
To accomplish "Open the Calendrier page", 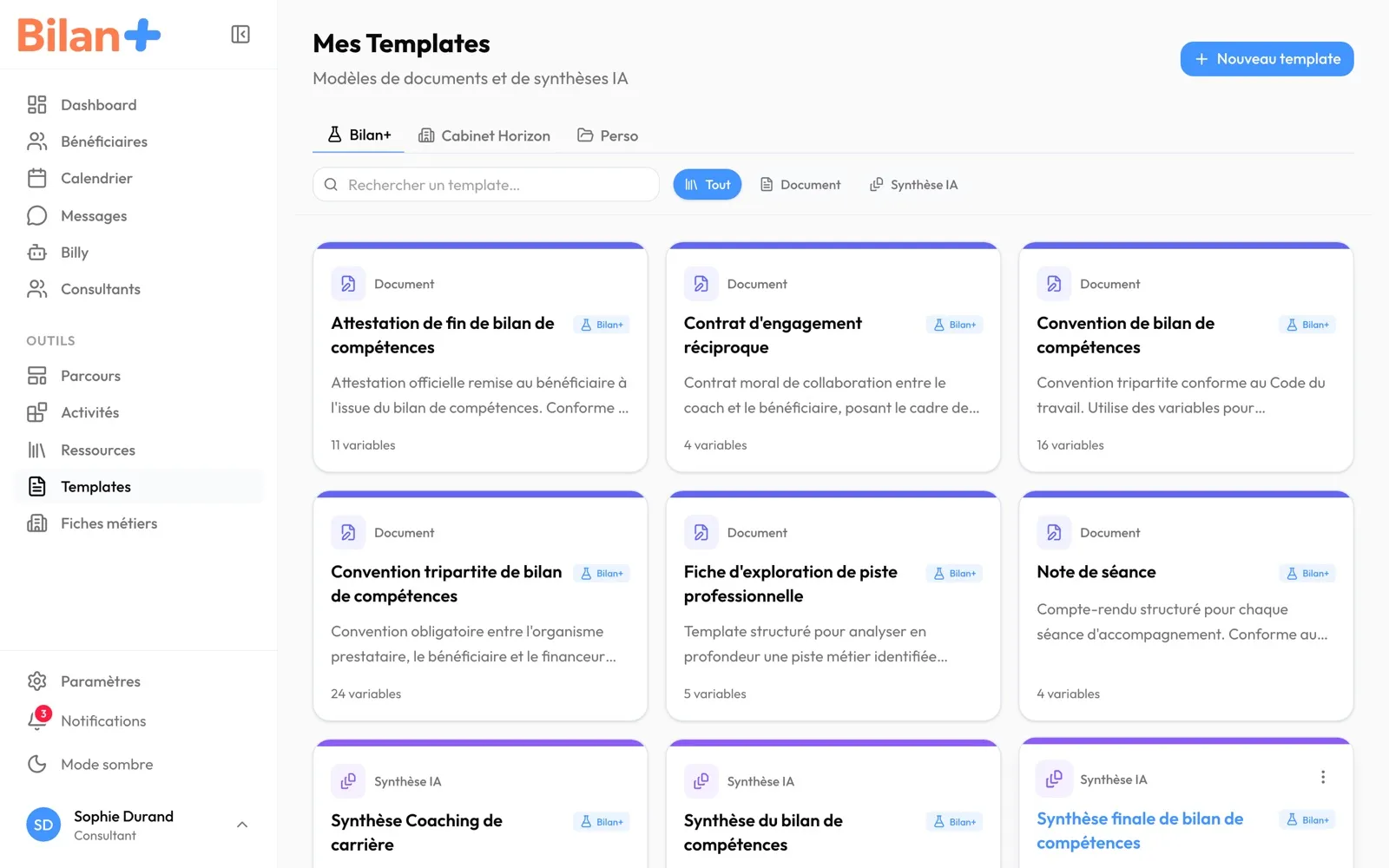I will click(x=139, y=178).
